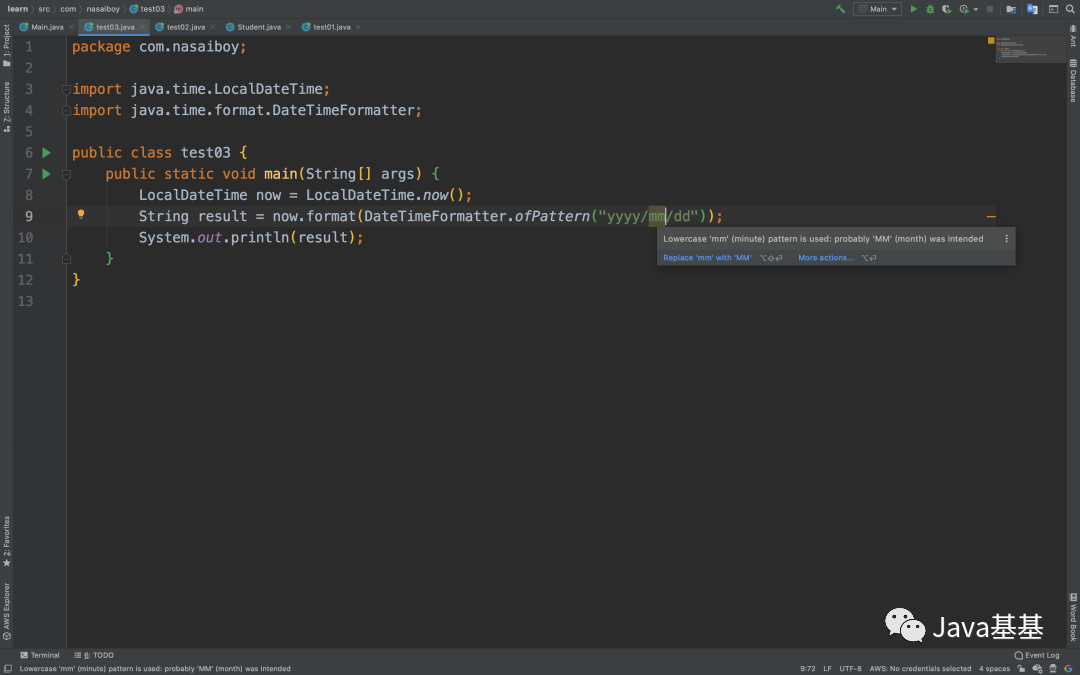Change the UTF-8 file encoding
1080x675 pixels.
click(x=850, y=668)
